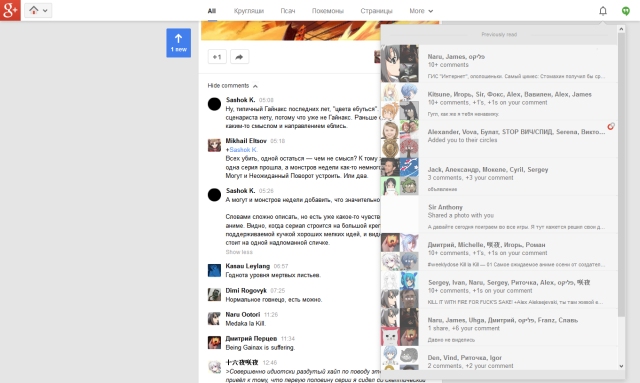The width and height of the screenshot is (640, 383).
Task: Click avatar collage of Naru, James notification
Action: [x=400, y=64]
